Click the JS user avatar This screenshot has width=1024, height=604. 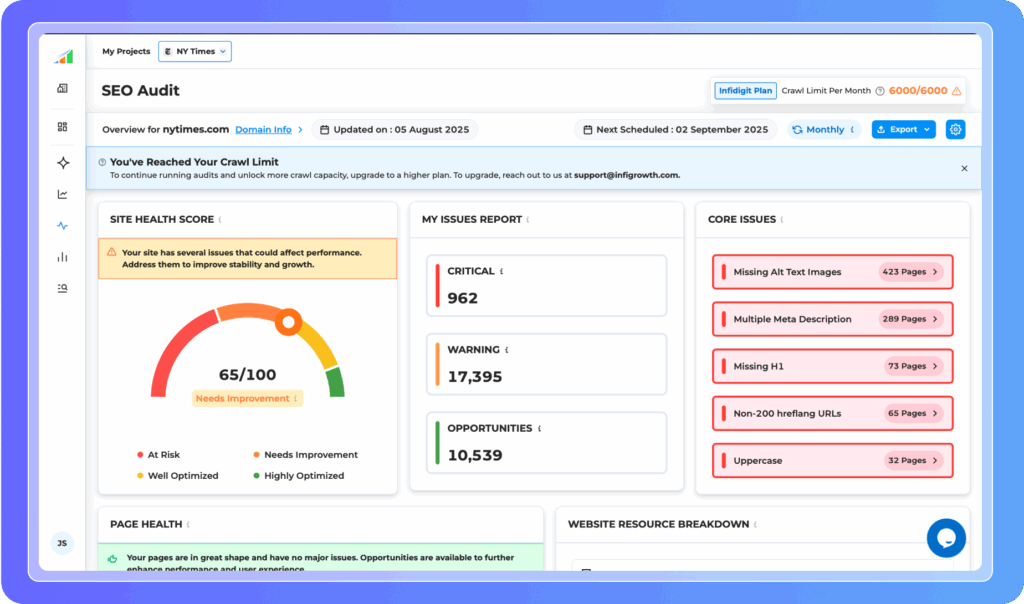[x=62, y=543]
